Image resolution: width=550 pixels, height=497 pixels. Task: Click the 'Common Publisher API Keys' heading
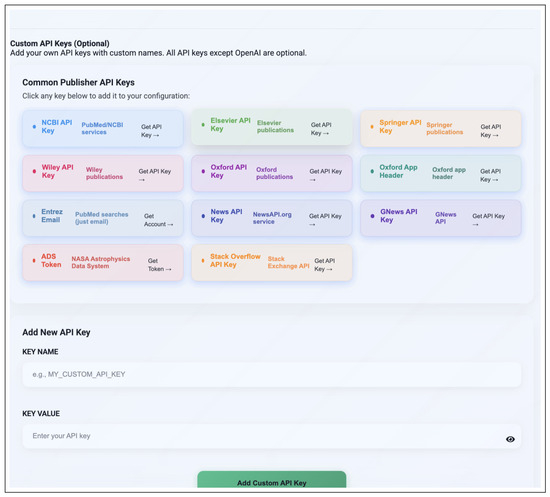click(78, 82)
